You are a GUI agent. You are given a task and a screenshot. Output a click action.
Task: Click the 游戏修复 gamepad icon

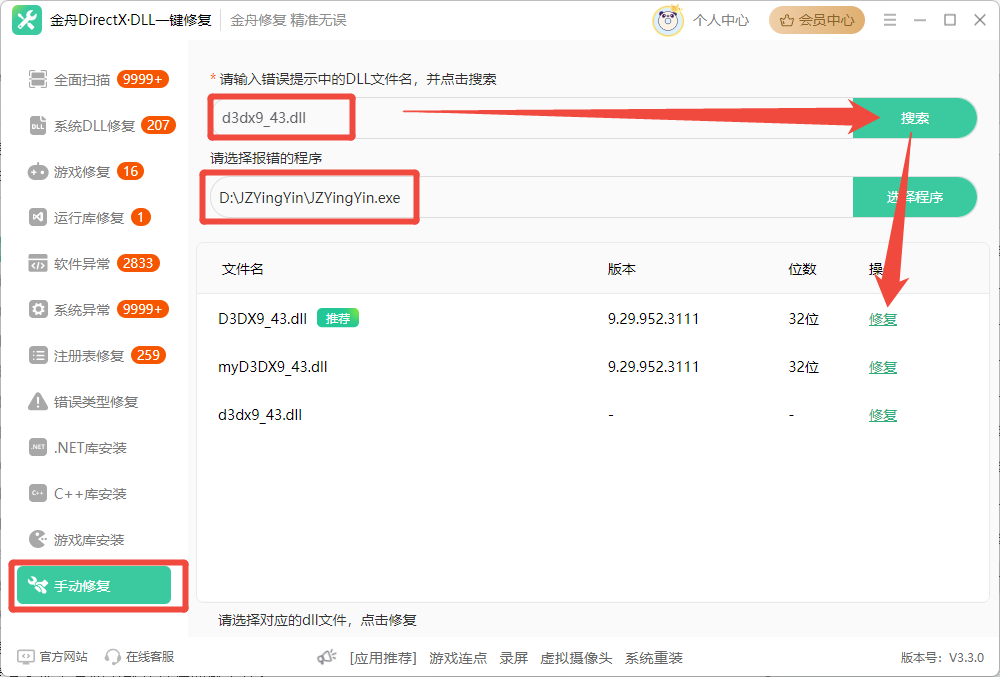[38, 171]
